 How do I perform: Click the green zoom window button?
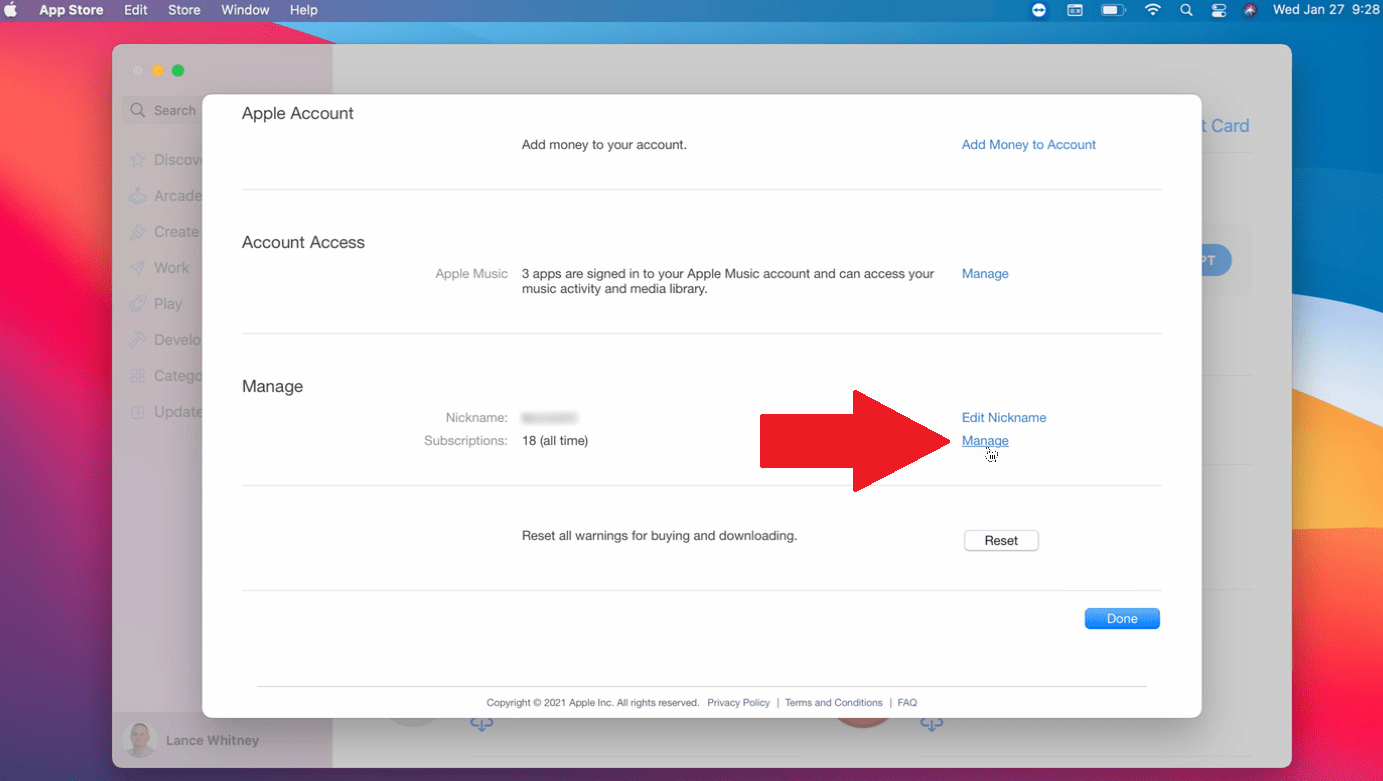(x=178, y=71)
